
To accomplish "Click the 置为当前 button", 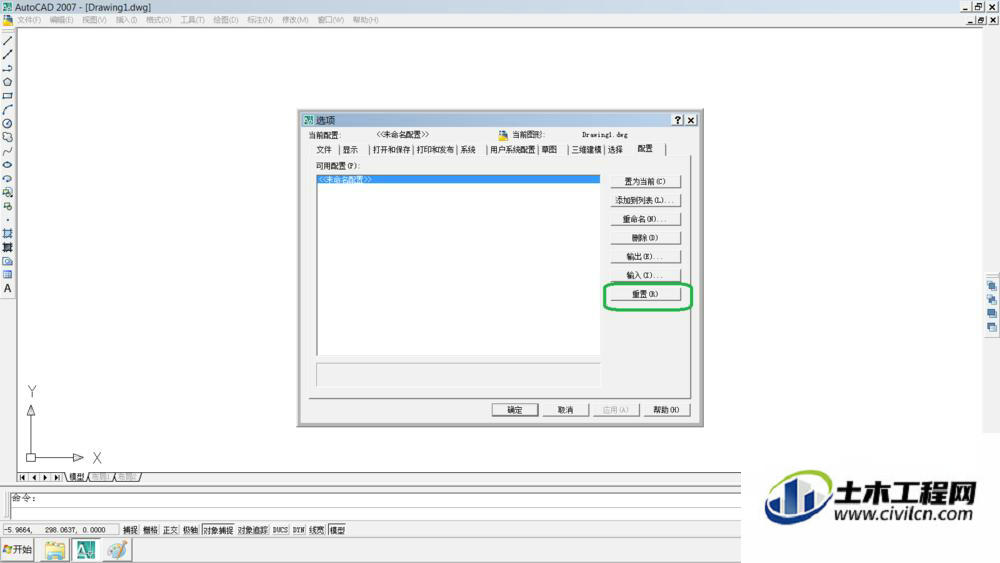I will tap(645, 182).
